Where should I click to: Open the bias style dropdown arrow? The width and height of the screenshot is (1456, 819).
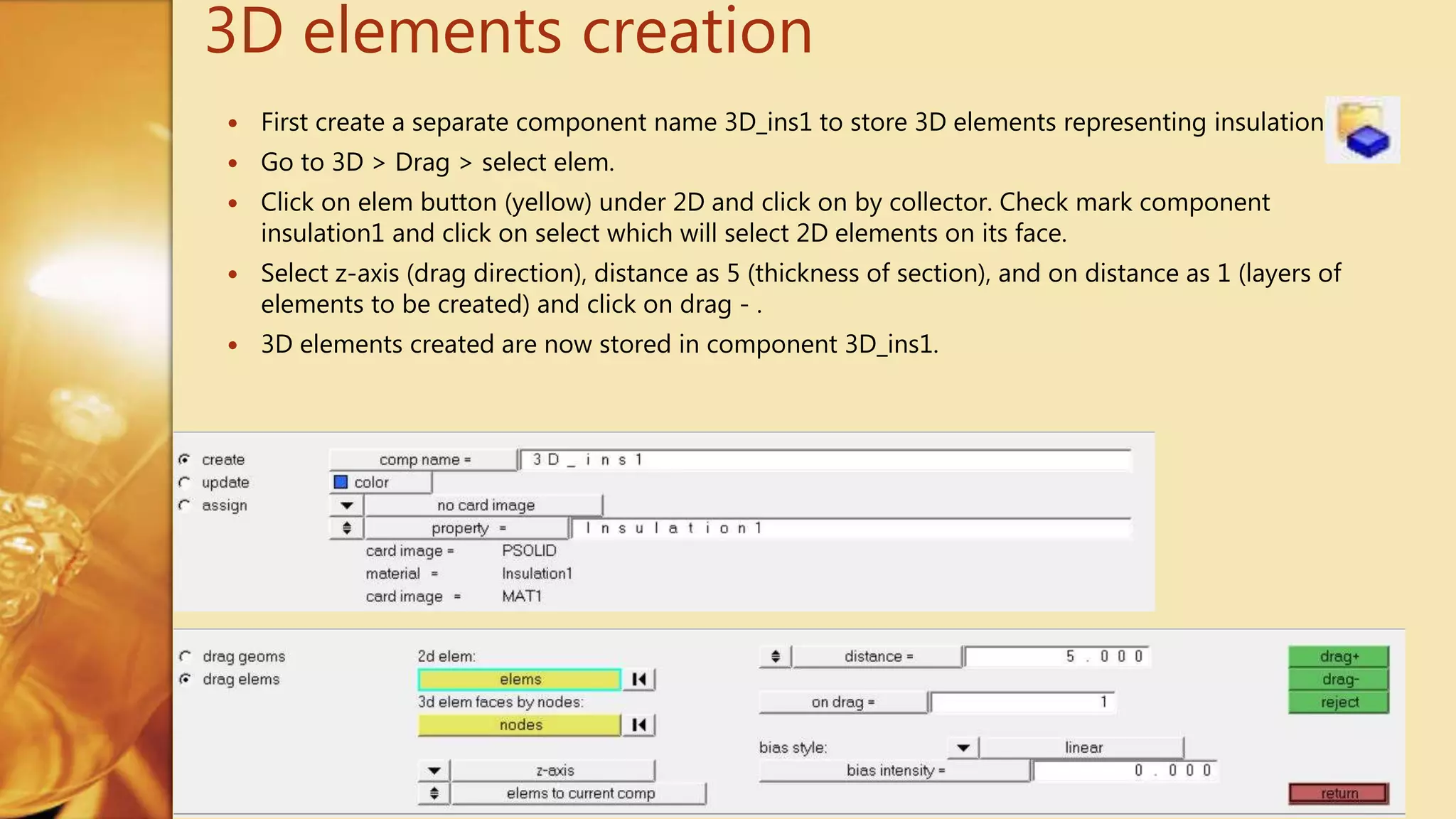tap(963, 748)
